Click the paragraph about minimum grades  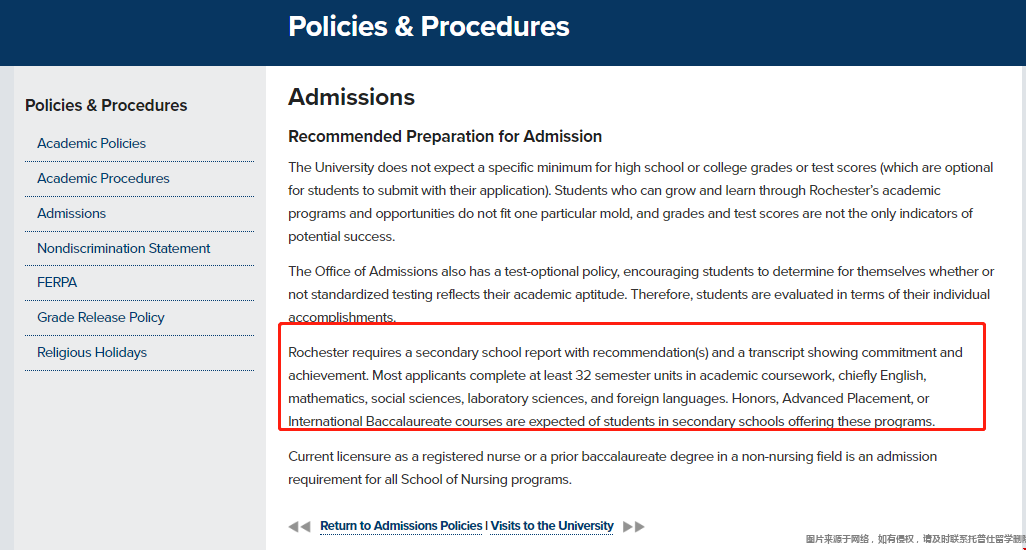[x=640, y=202]
